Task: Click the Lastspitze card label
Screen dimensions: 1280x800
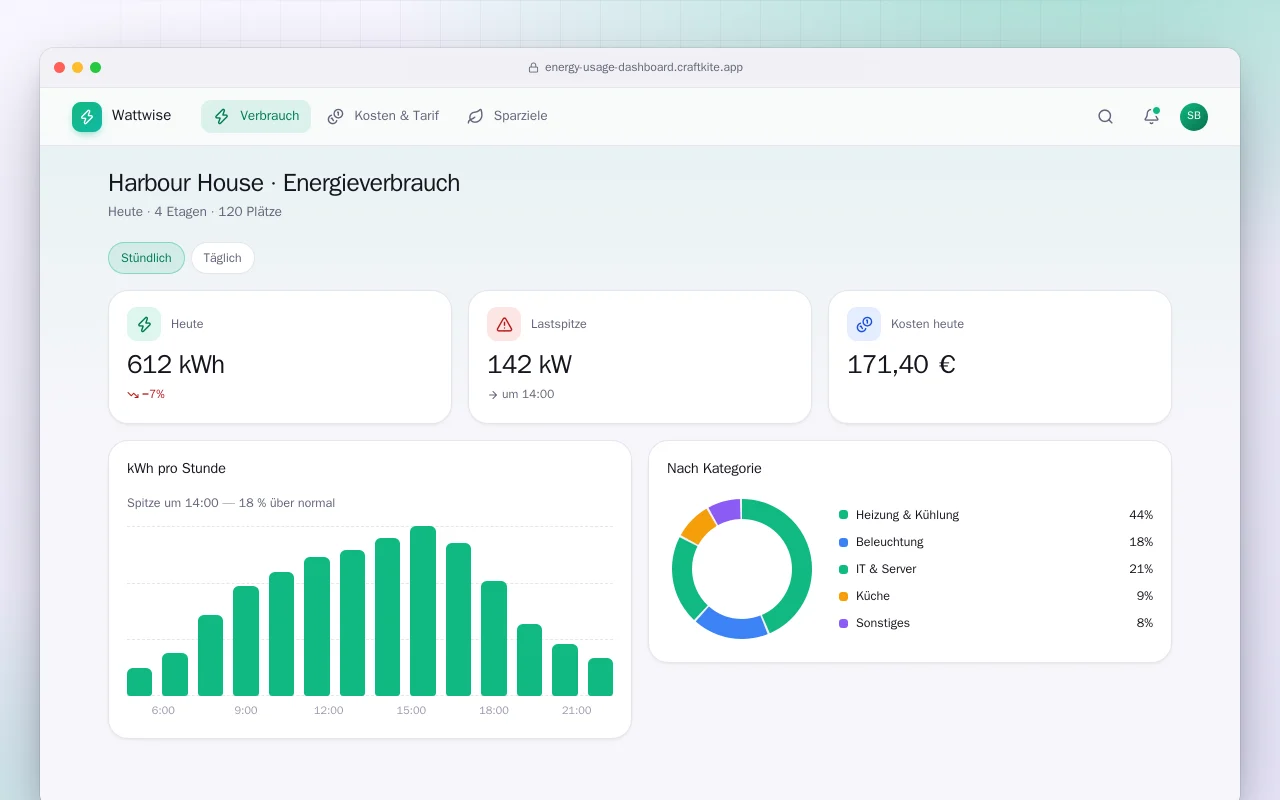Action: 559,324
